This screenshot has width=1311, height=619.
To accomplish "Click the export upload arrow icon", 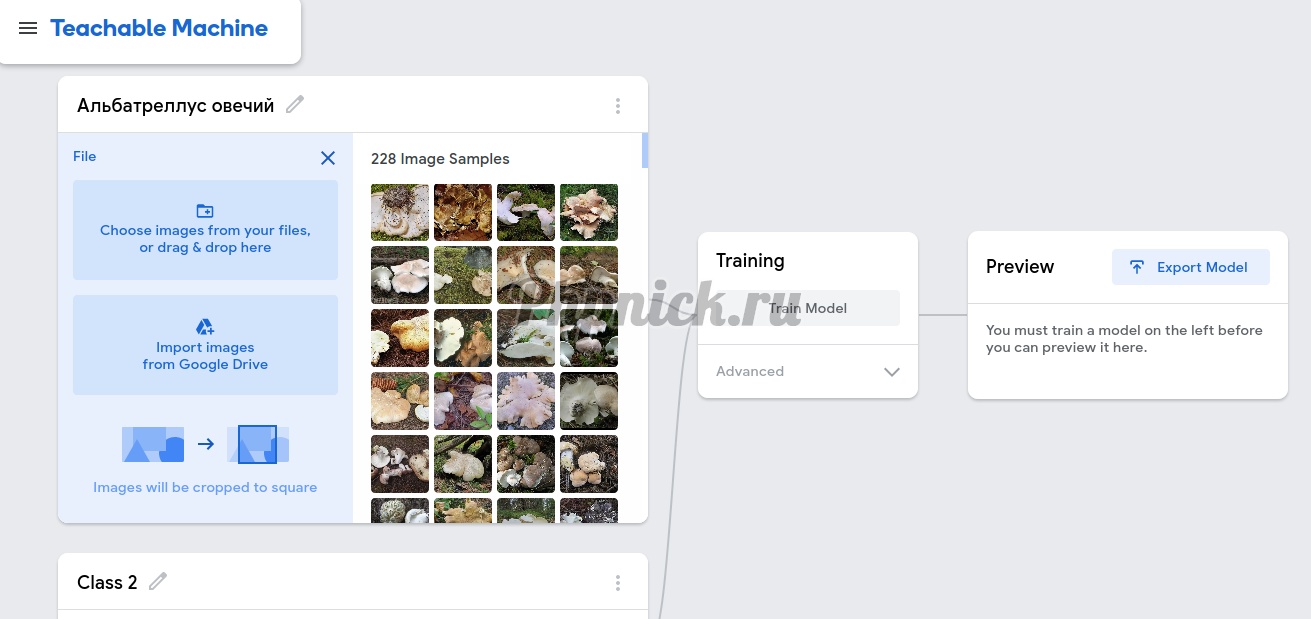I will (x=1137, y=267).
